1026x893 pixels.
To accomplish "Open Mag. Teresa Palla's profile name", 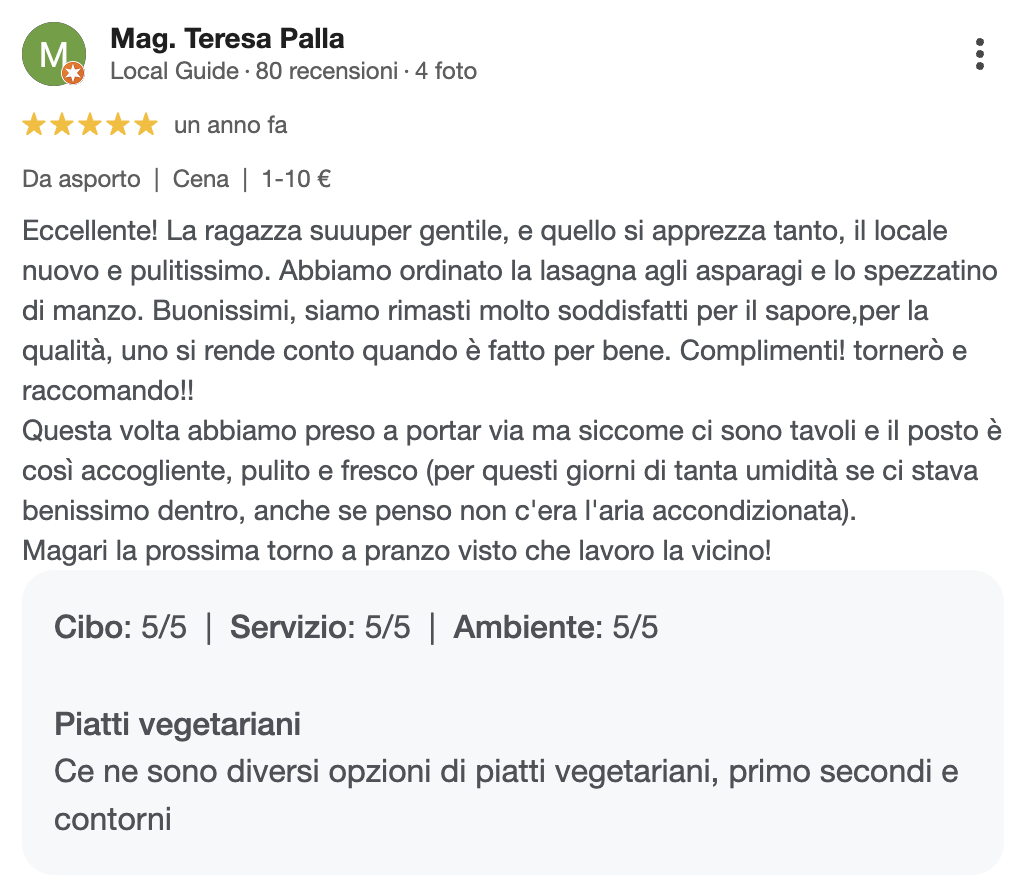I will pos(227,39).
